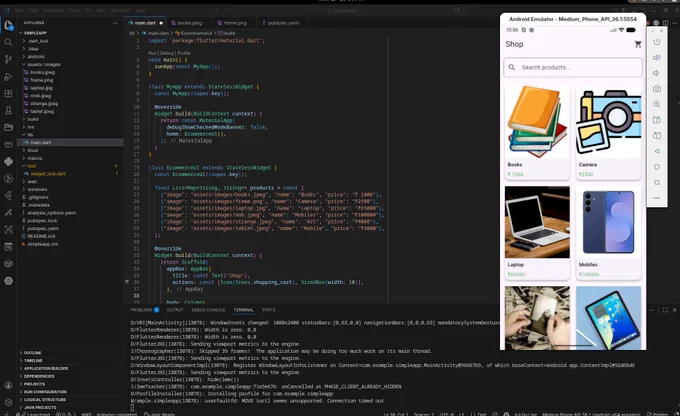Open the Testing flask icon view

[8, 111]
